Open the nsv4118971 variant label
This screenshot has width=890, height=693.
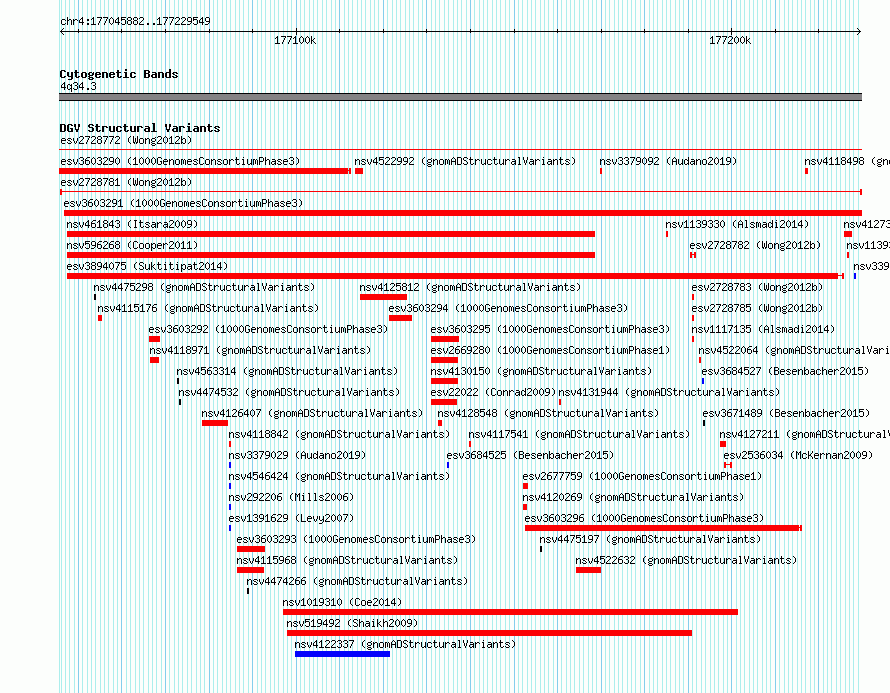click(x=260, y=350)
